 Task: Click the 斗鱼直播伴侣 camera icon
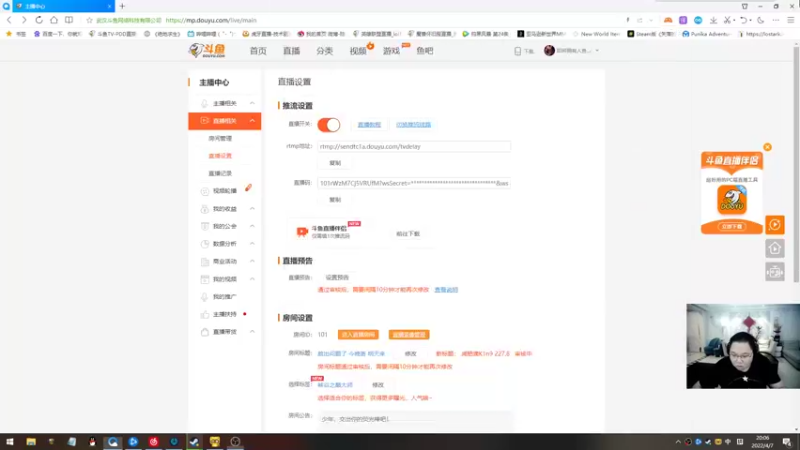[x=302, y=232]
